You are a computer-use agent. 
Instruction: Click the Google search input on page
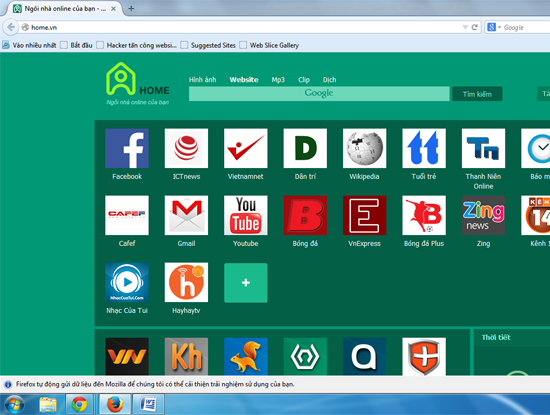point(319,94)
